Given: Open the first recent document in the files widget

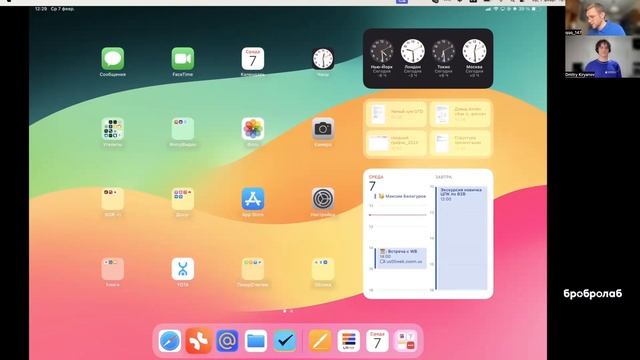Looking at the screenshot, I should [396, 114].
